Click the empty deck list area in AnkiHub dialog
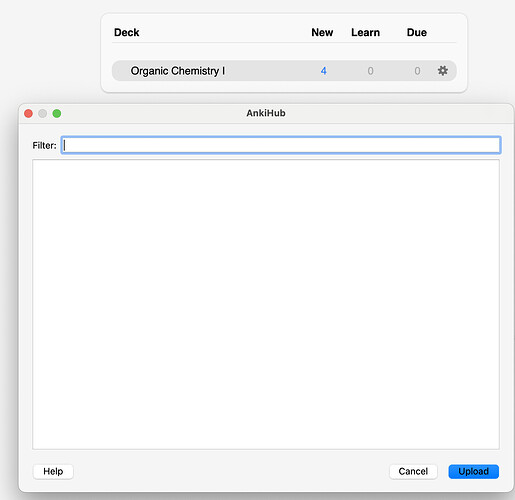The height and width of the screenshot is (500, 515). tap(266, 304)
